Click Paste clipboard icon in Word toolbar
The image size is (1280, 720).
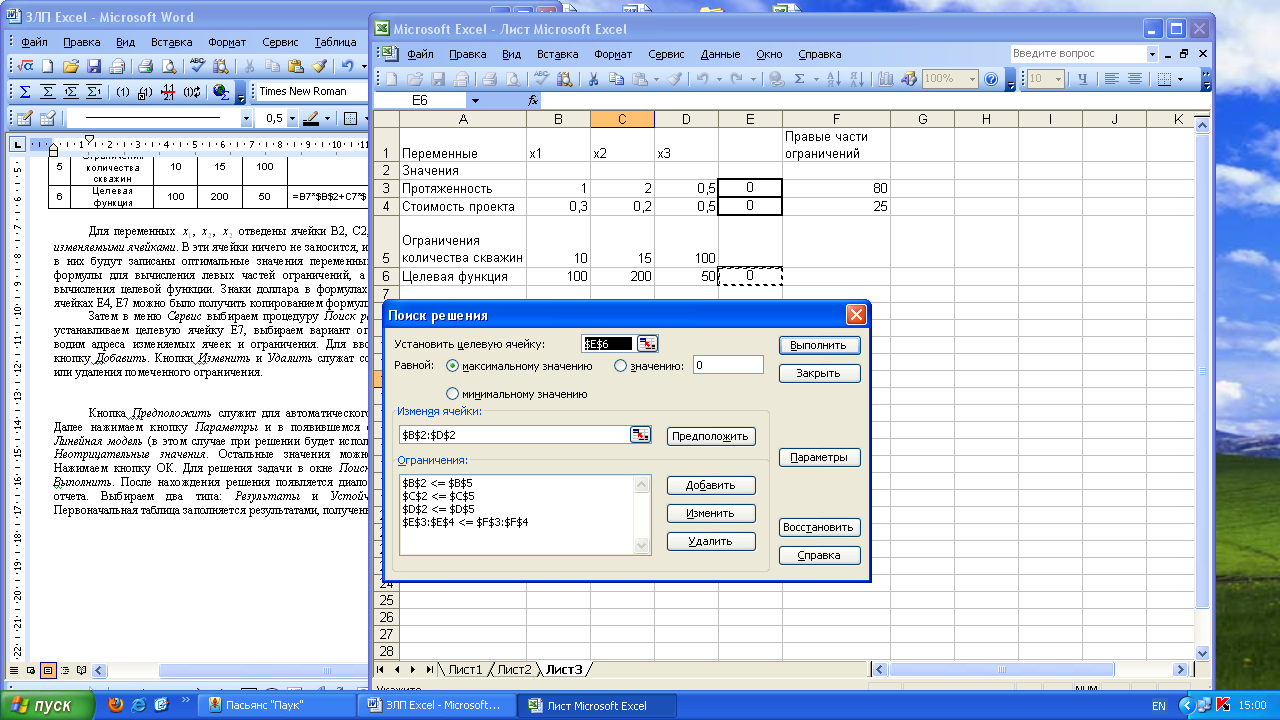295,66
